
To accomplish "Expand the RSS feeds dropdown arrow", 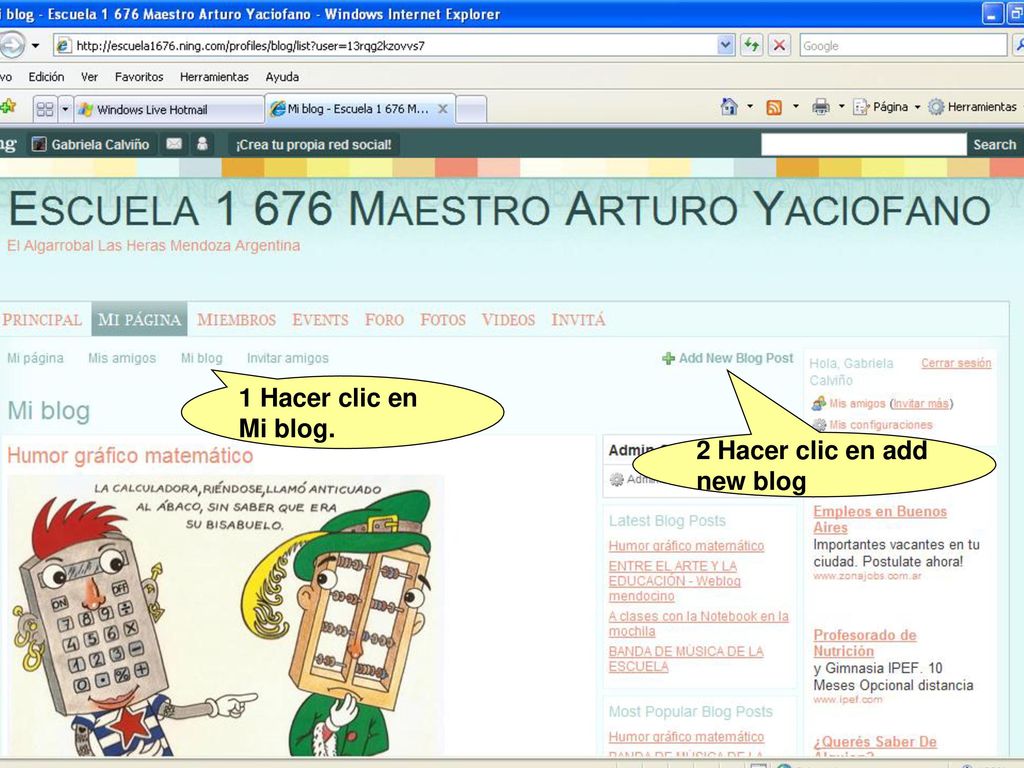I will click(795, 106).
